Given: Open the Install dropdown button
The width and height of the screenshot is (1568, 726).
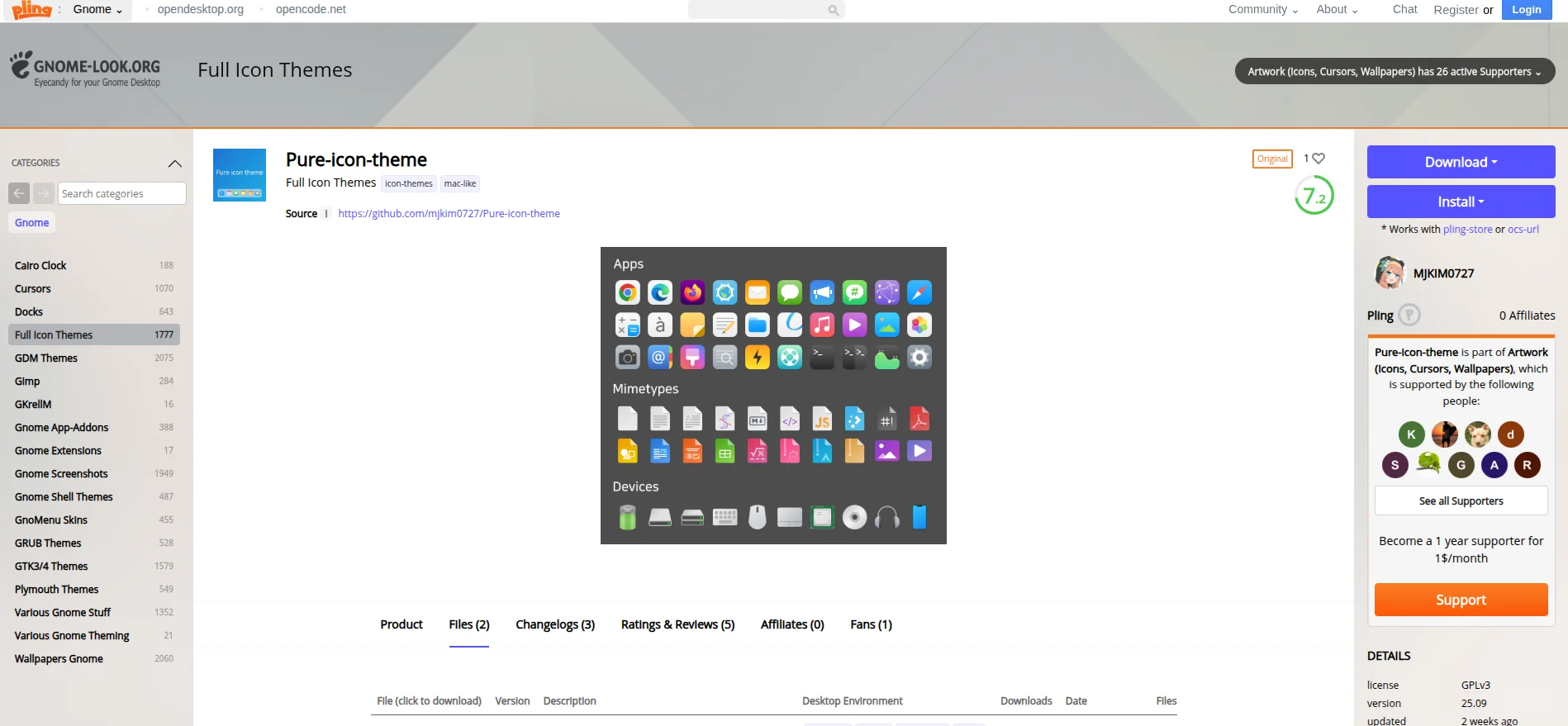Looking at the screenshot, I should pyautogui.click(x=1461, y=202).
